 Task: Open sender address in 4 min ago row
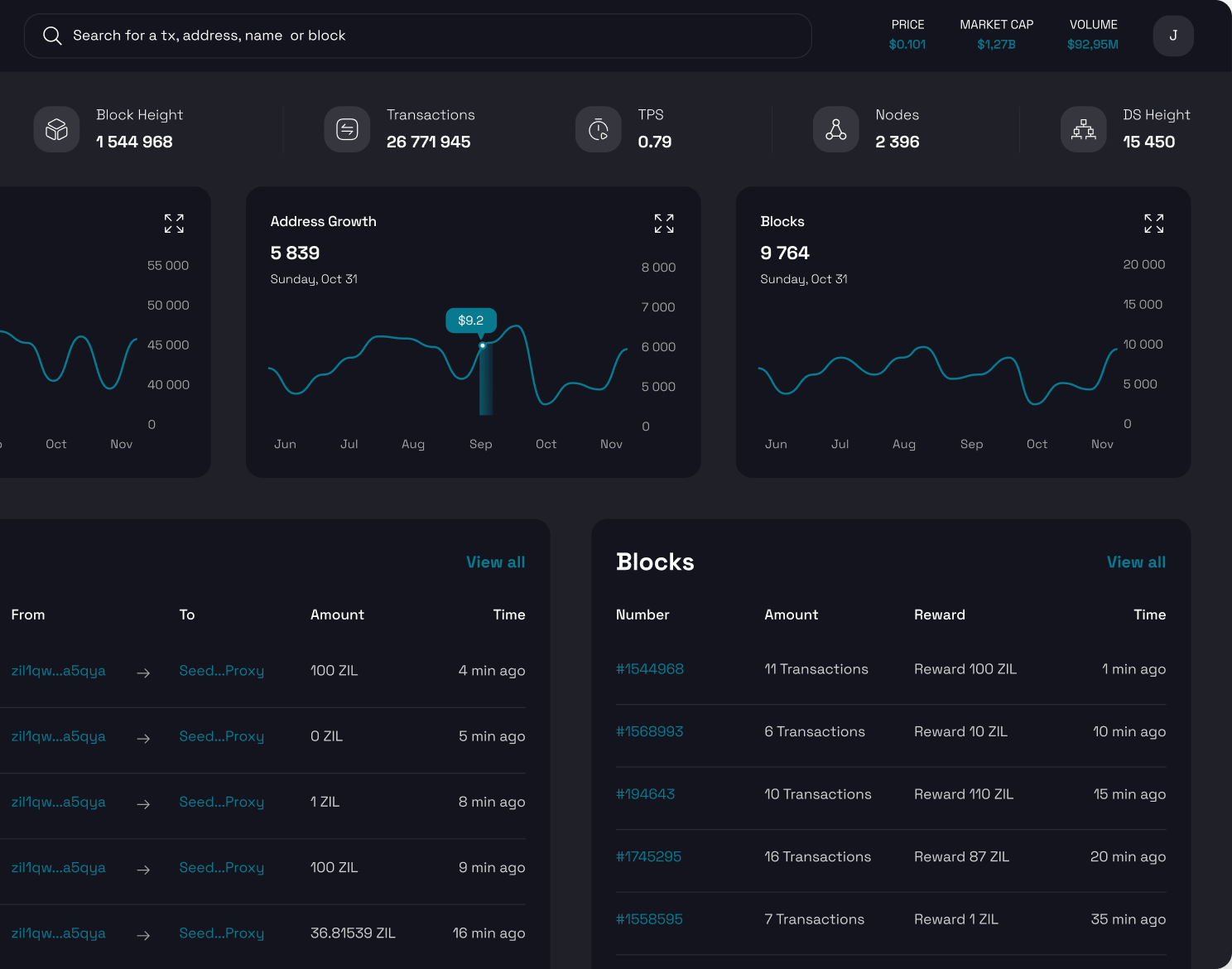pyautogui.click(x=59, y=671)
